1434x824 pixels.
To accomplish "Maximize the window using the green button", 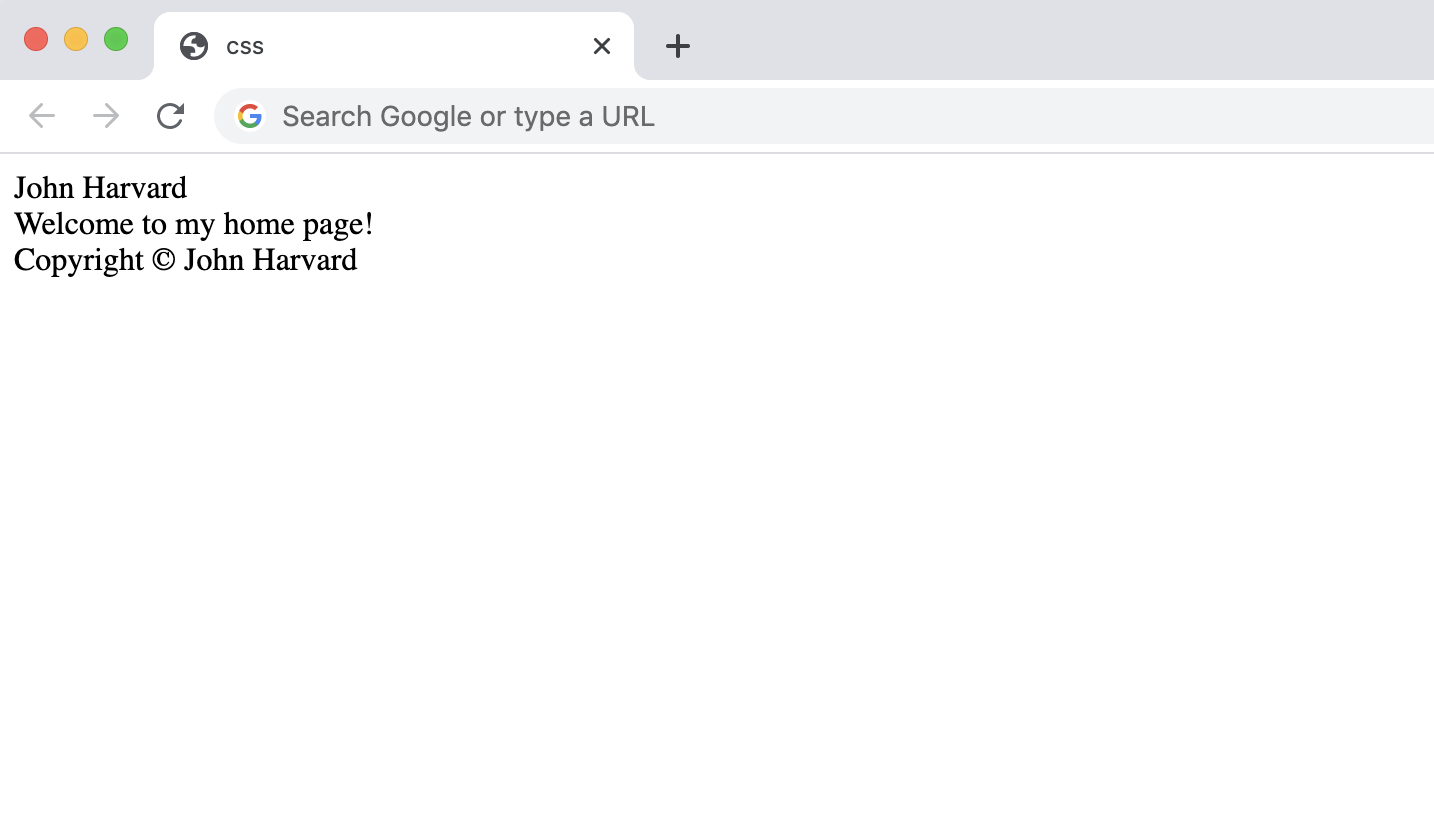I will pos(116,39).
